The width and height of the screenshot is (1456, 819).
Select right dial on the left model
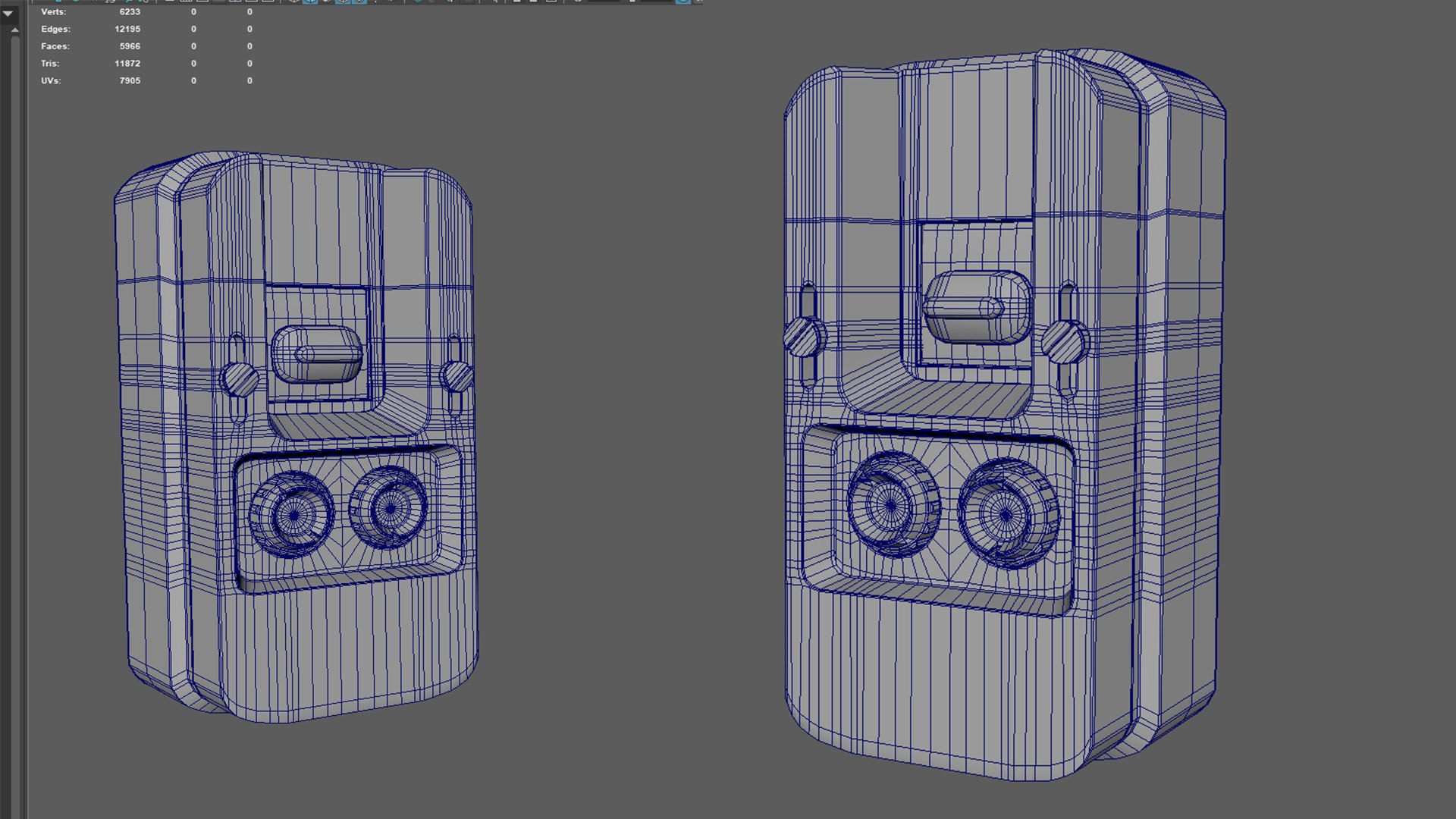389,507
